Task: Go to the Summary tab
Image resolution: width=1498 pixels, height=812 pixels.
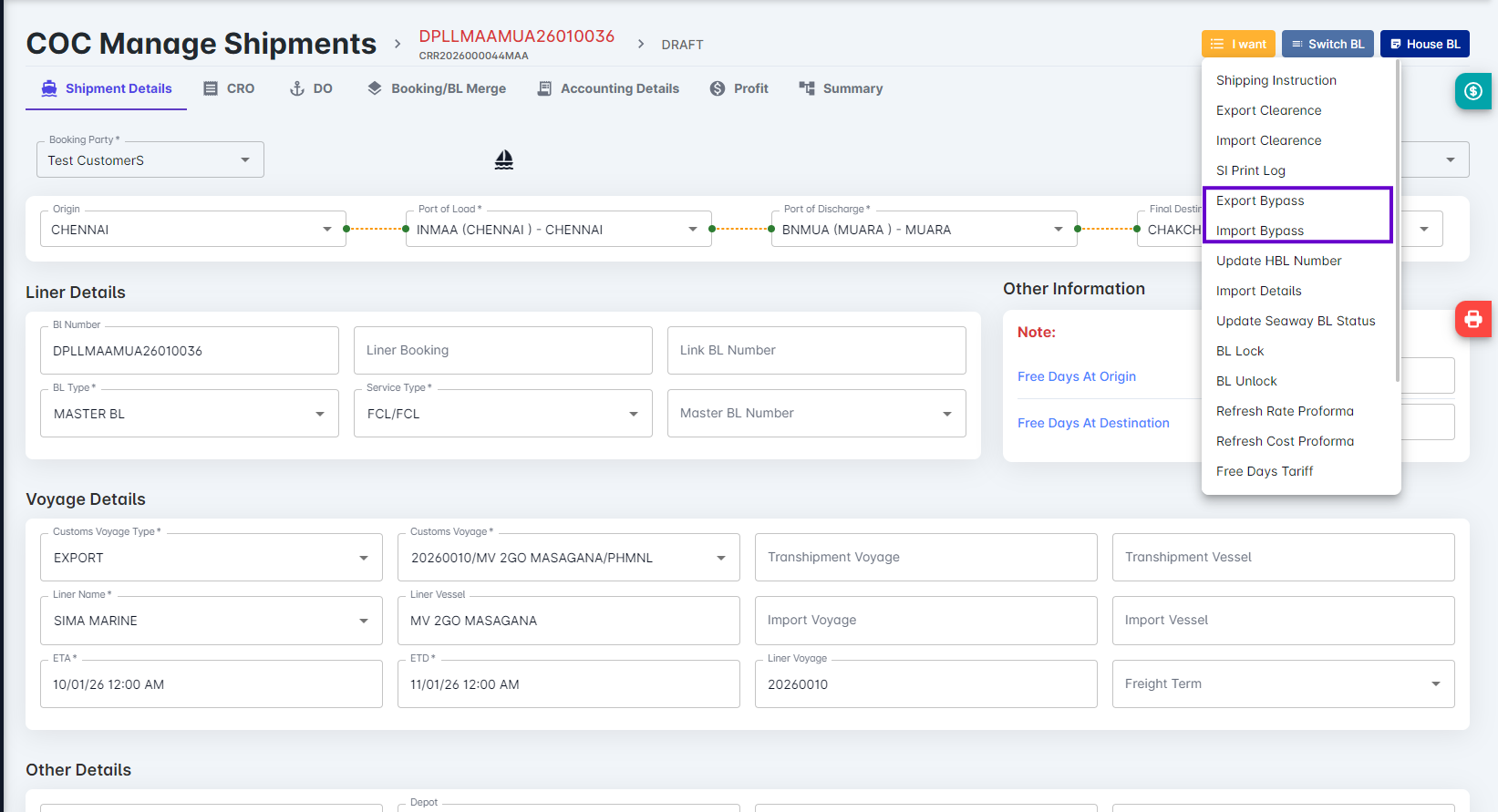Action: point(841,88)
